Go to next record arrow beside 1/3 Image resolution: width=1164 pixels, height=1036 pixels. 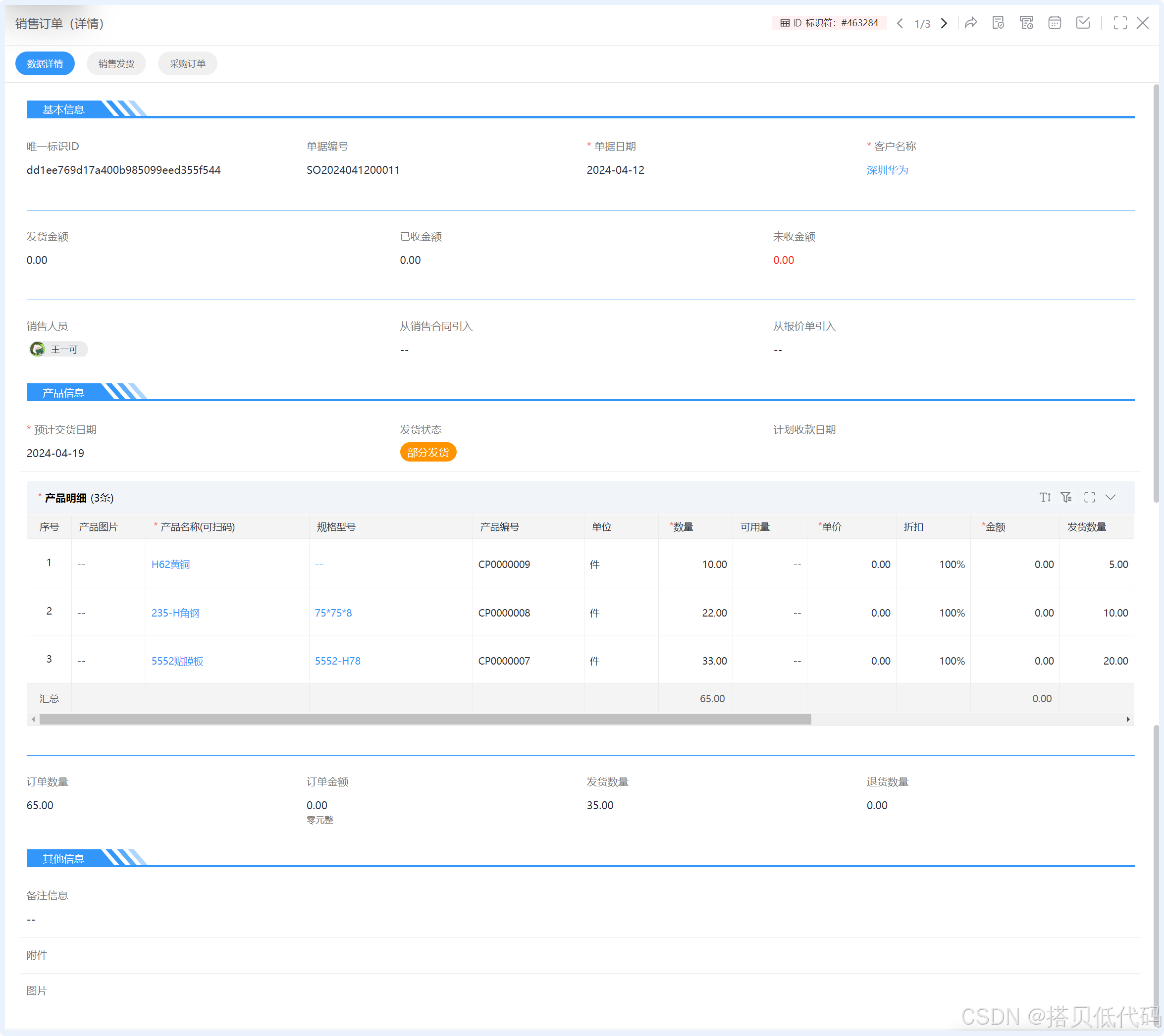(x=944, y=23)
